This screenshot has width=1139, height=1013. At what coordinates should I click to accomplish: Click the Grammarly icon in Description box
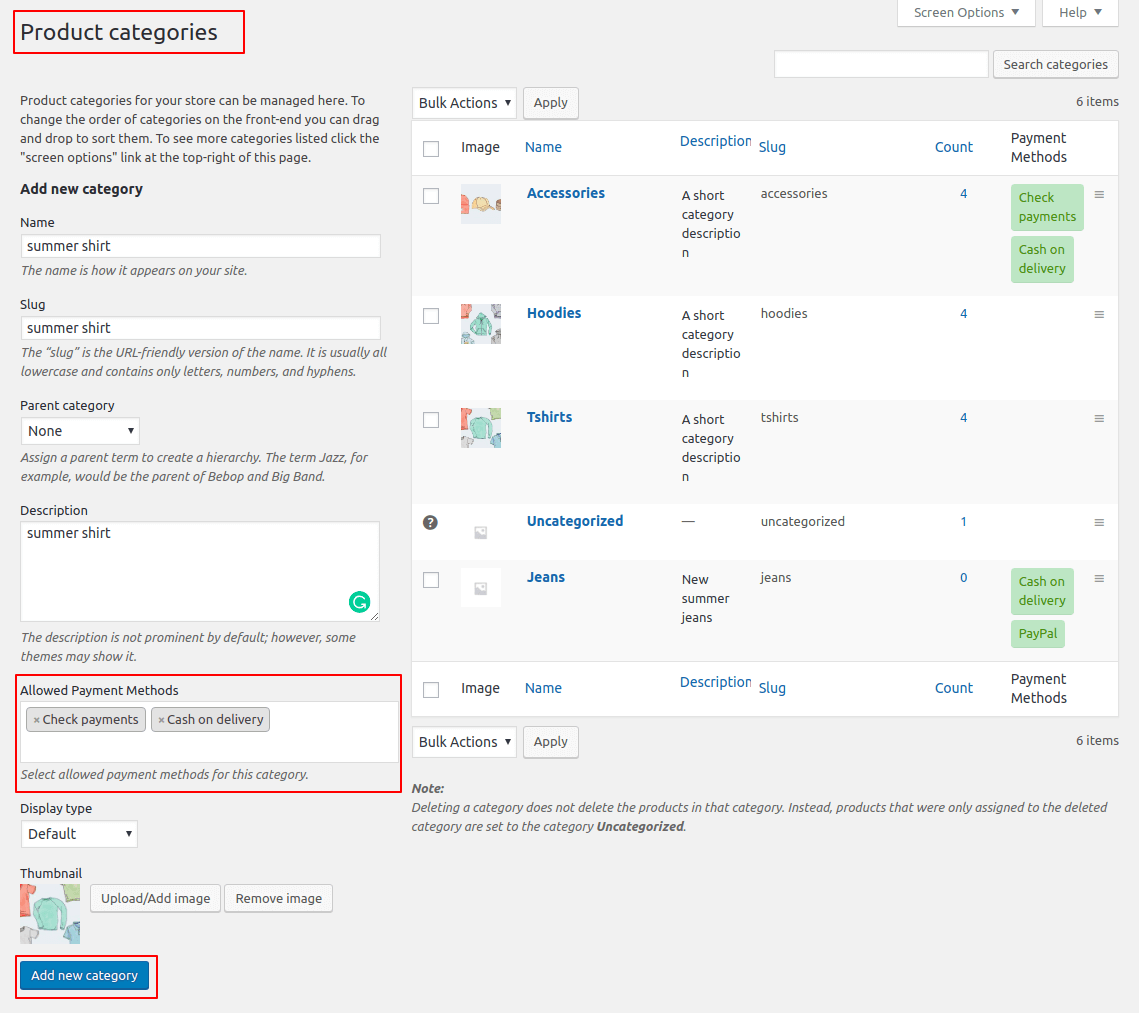click(359, 602)
